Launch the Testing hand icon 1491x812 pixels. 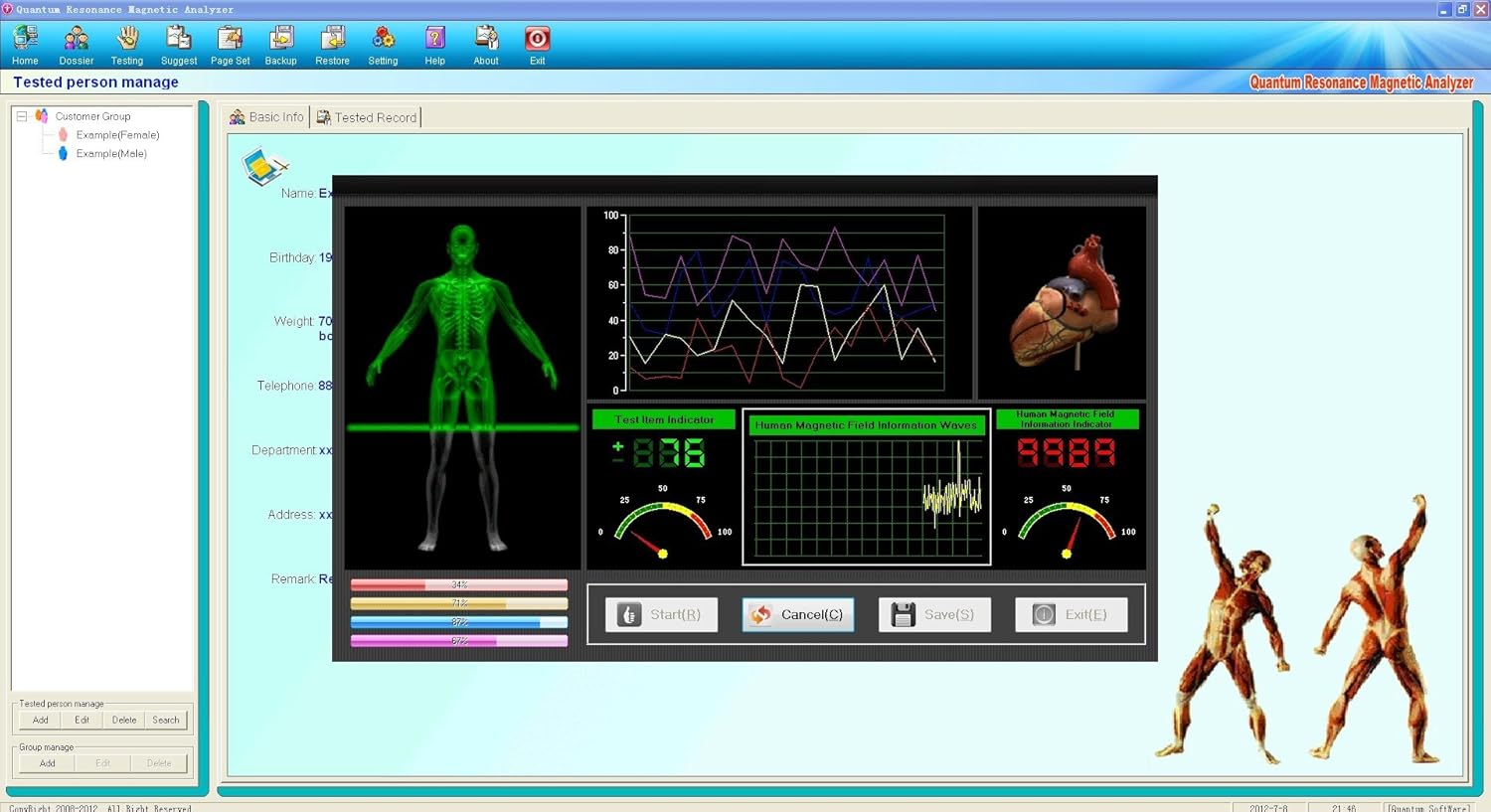click(127, 46)
